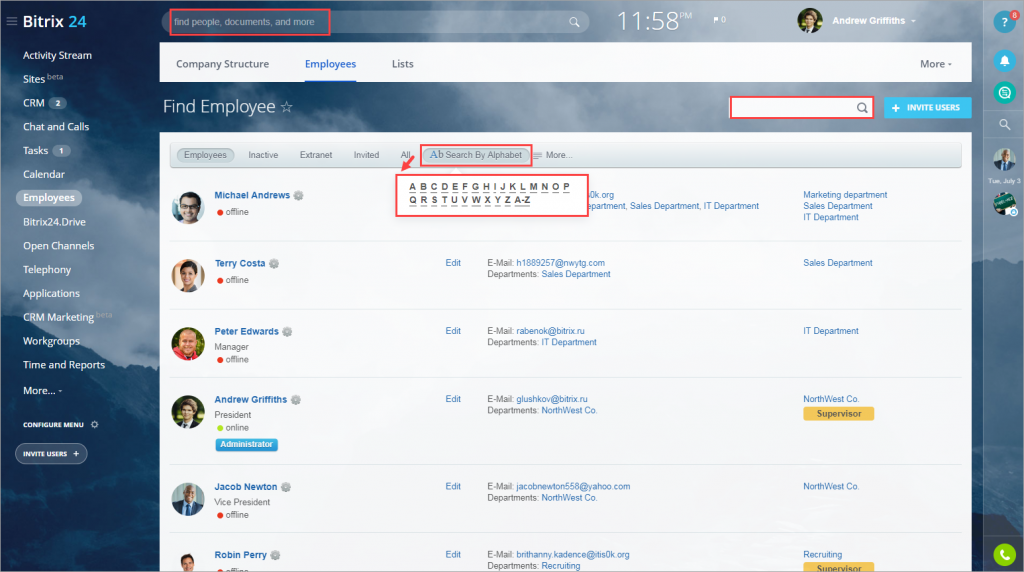Screen dimensions: 1024x572
Task: Switch to the Company Structure tab
Action: pos(223,64)
